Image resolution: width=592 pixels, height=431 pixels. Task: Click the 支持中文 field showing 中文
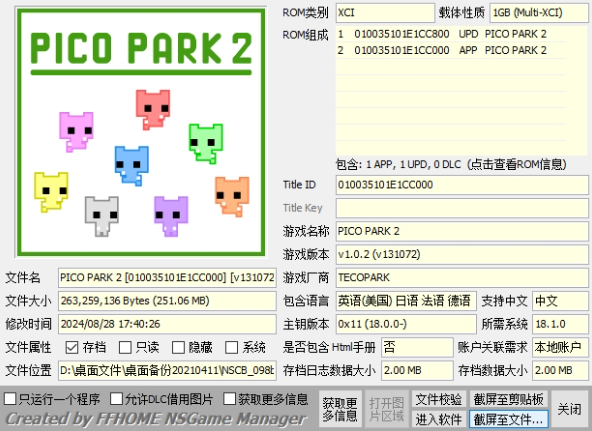click(560, 301)
